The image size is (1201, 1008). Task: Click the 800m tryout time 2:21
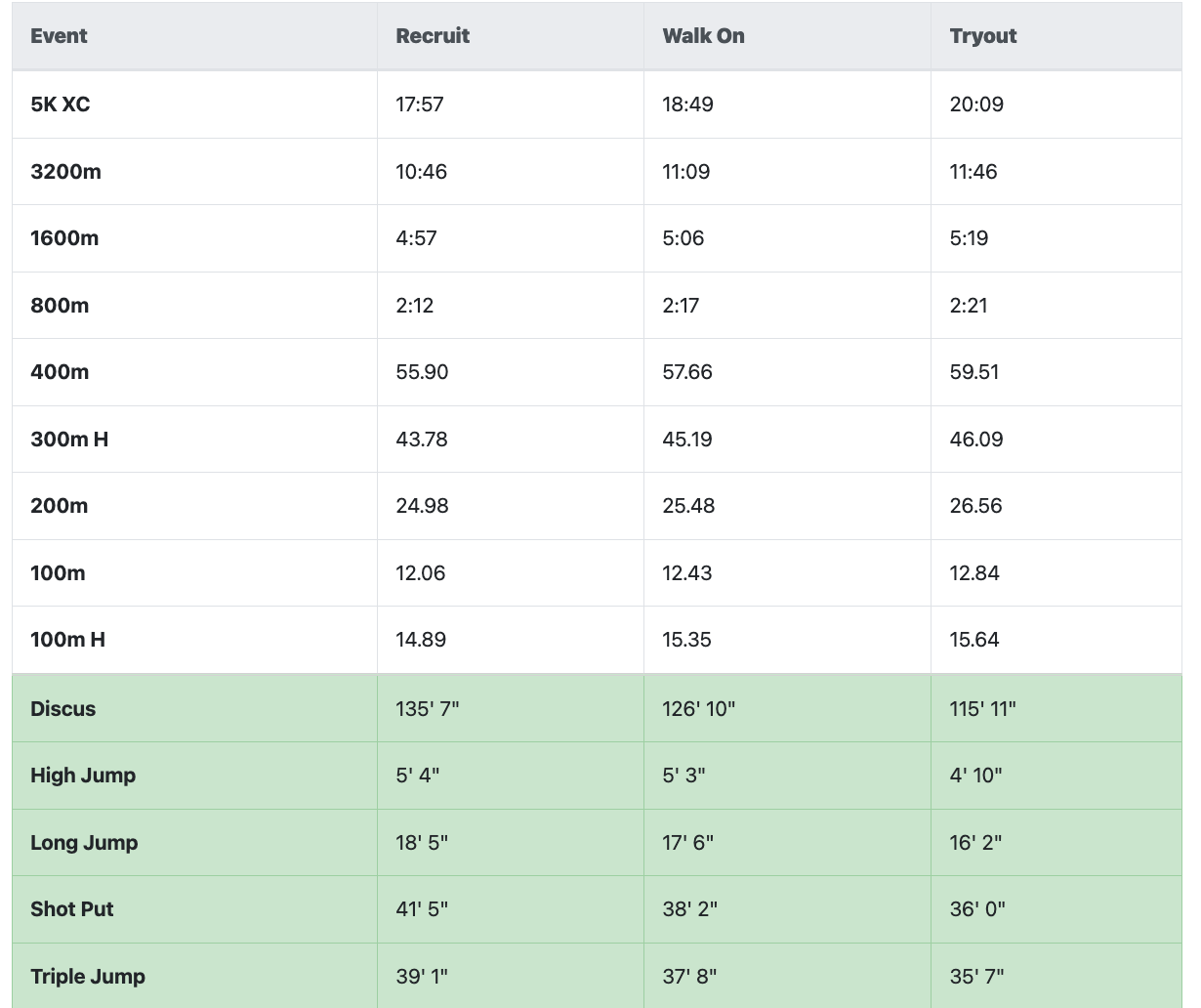pyautogui.click(x=969, y=306)
